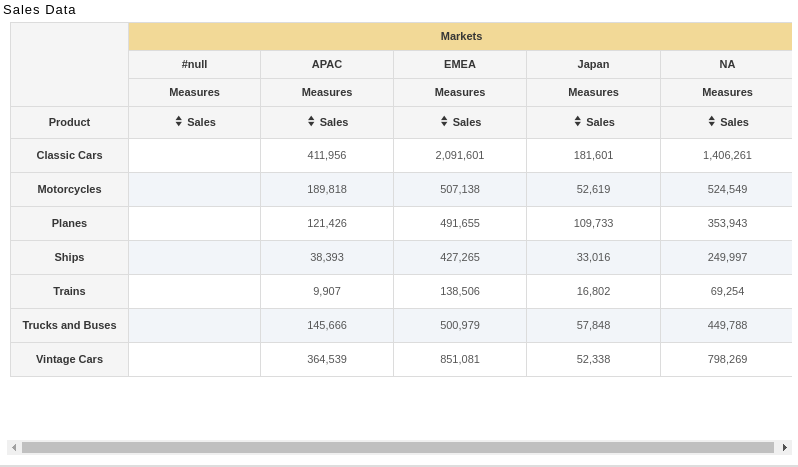This screenshot has height=467, width=798.
Task: Click sort arrows in EMEA Sales column
Action: click(x=444, y=121)
